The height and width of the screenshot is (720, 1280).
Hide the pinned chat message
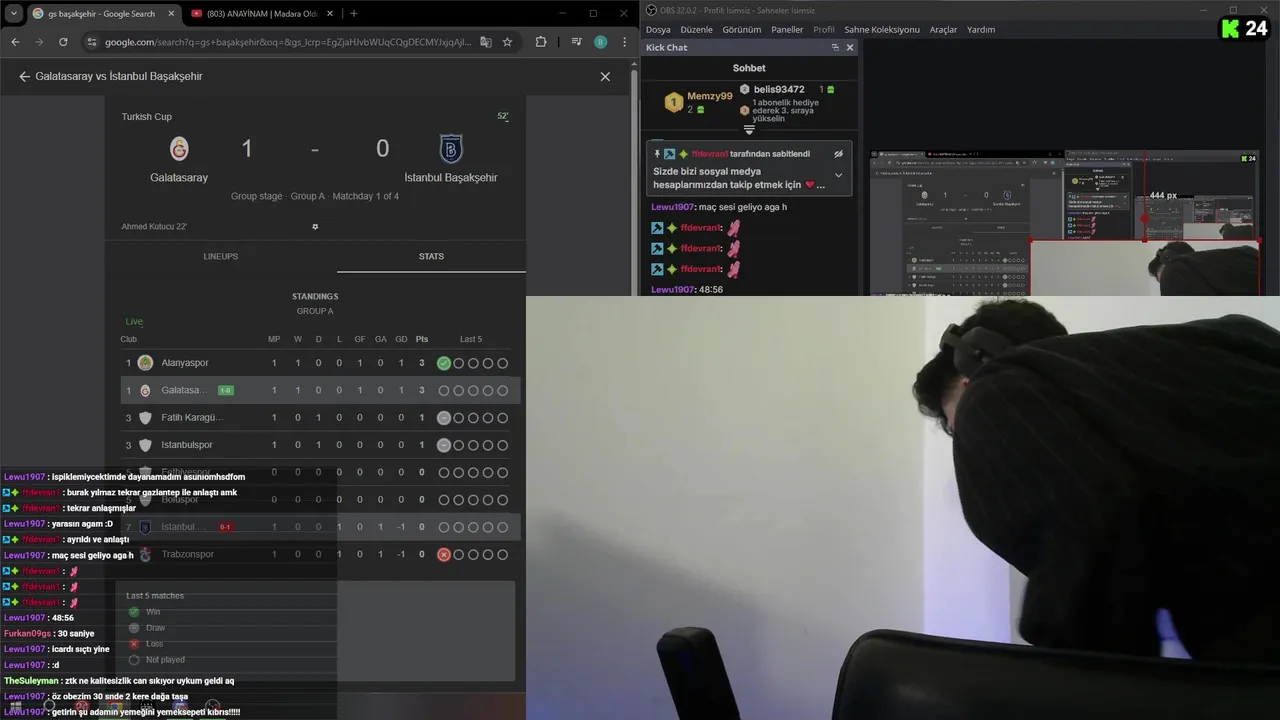click(839, 154)
